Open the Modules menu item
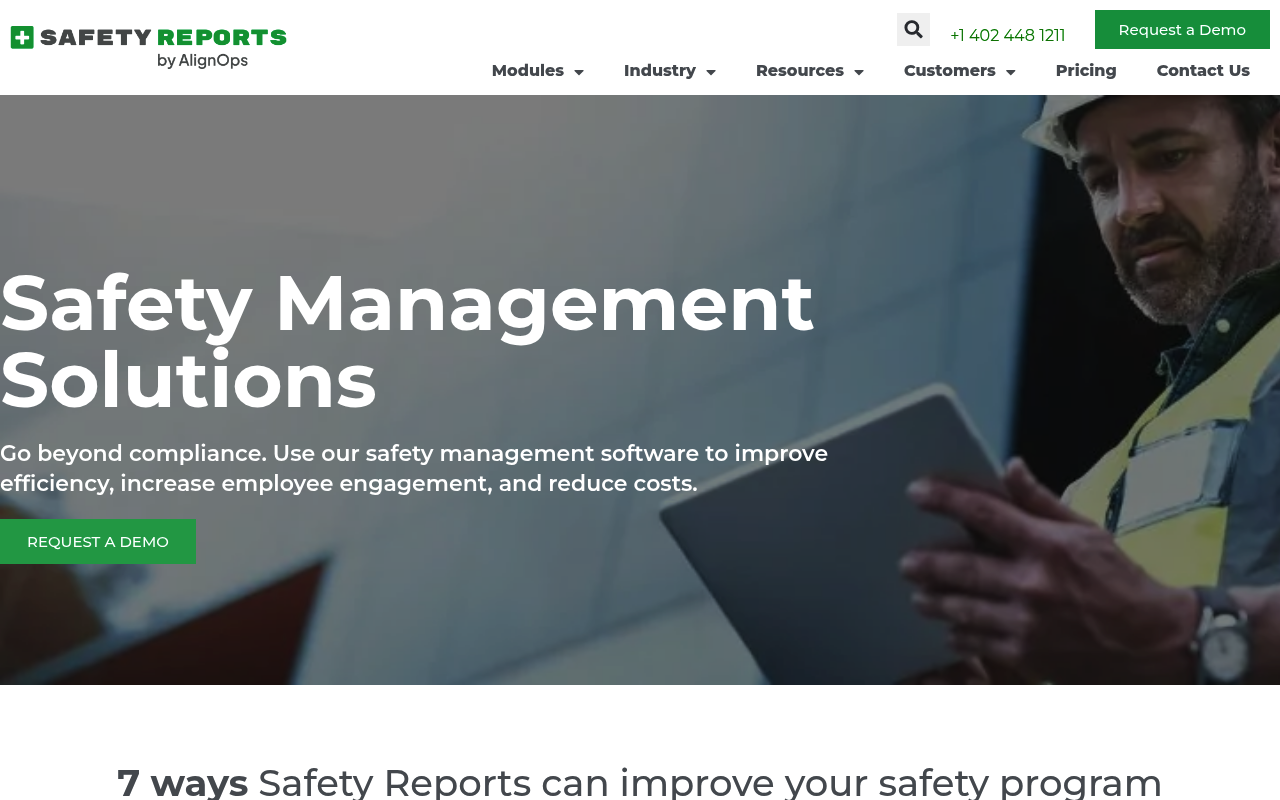Screen dimensions: 1280x800 (528, 71)
